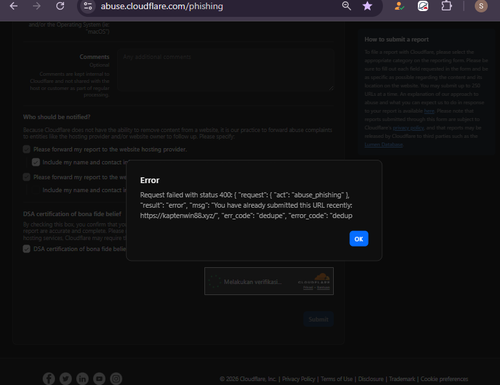
Task: Open the profile avatar S
Action: [481, 6]
